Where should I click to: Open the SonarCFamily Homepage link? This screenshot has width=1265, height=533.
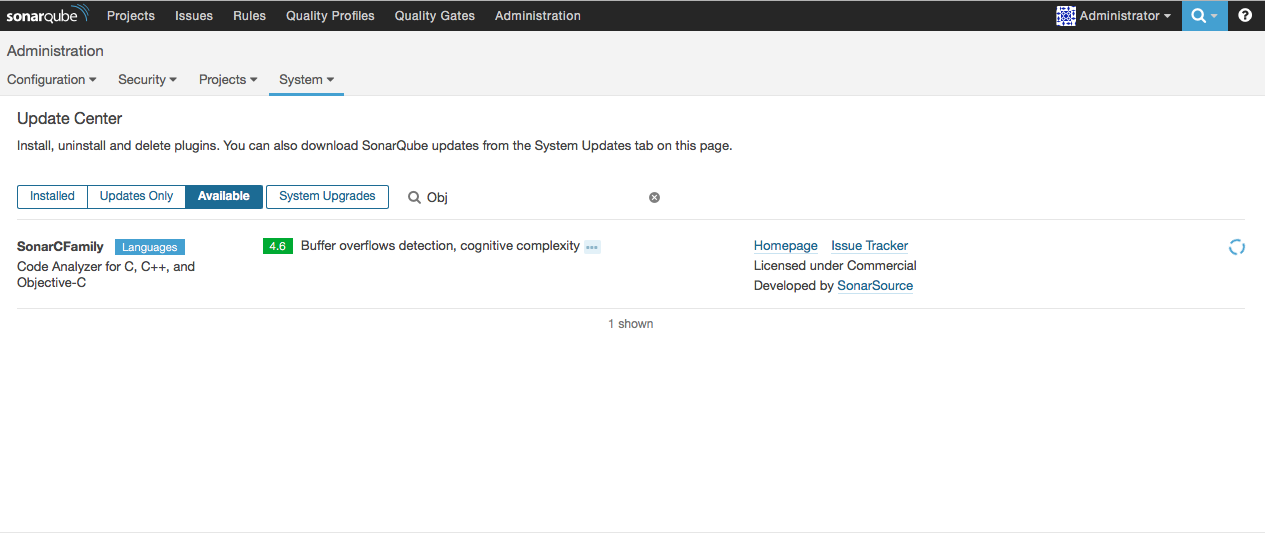tap(786, 246)
